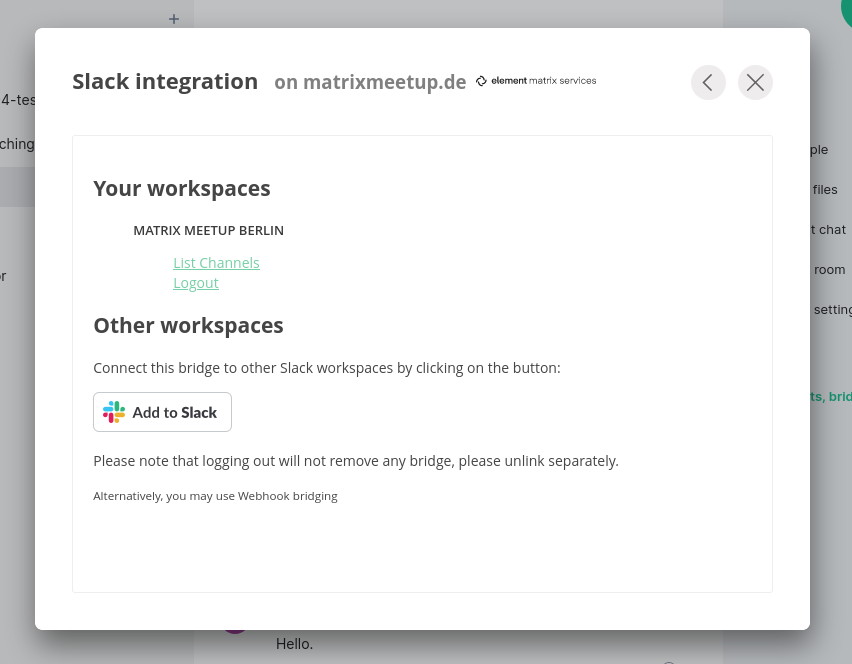
Task: Click Logout under the Matrix Meetup Berlin workspace
Action: pos(195,282)
